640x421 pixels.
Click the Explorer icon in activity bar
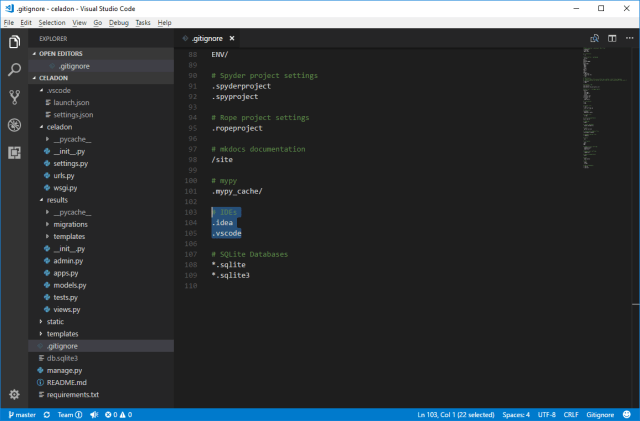click(x=14, y=42)
